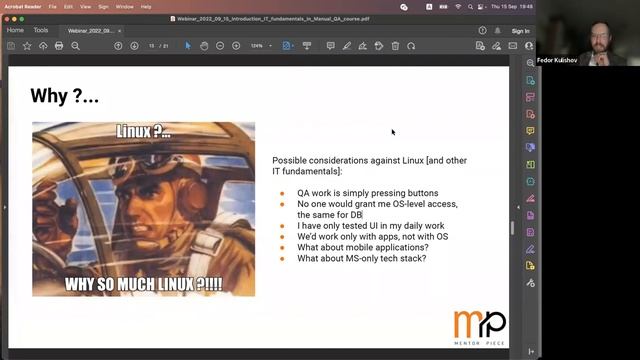The width and height of the screenshot is (640, 360).
Task: Activate the hand pan tool
Action: (204, 46)
